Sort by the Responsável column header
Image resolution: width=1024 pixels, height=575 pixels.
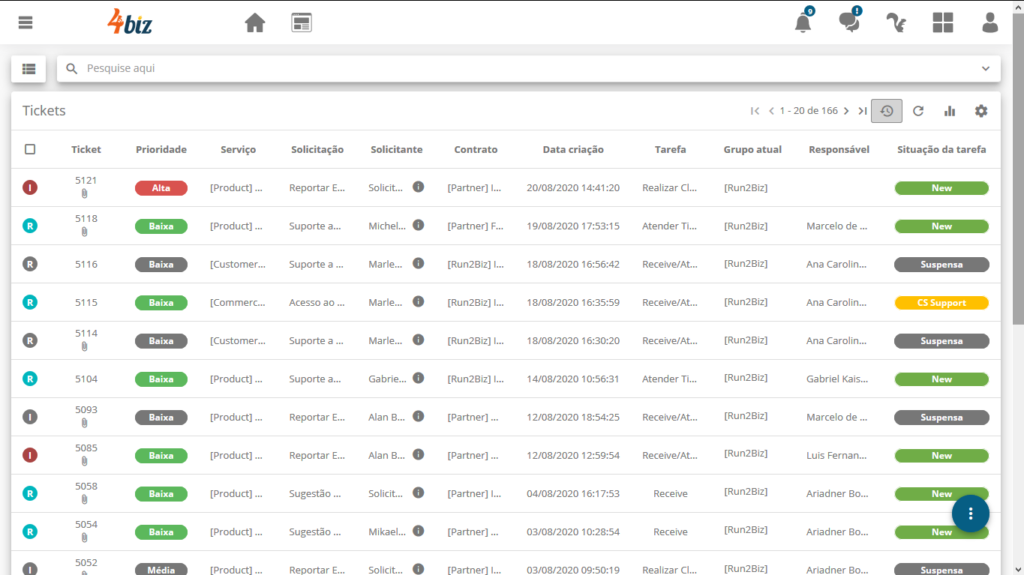coord(839,150)
